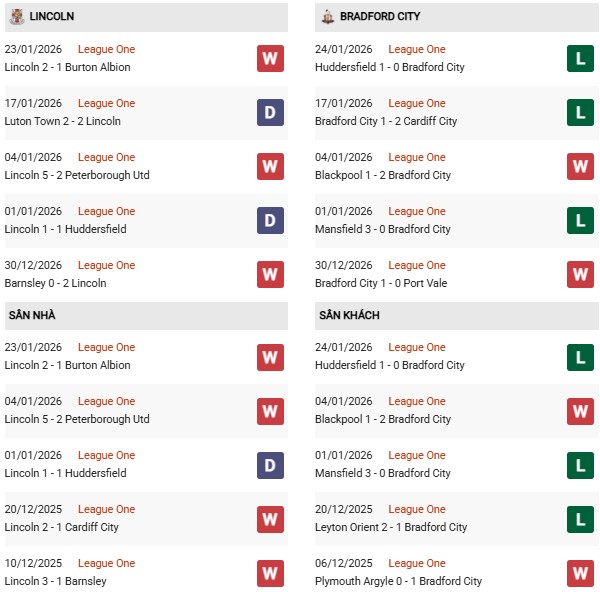This screenshot has height=592, width=600.
Task: Click the W badge for Plymouth Argyle vs Bradford City
Action: point(580,573)
